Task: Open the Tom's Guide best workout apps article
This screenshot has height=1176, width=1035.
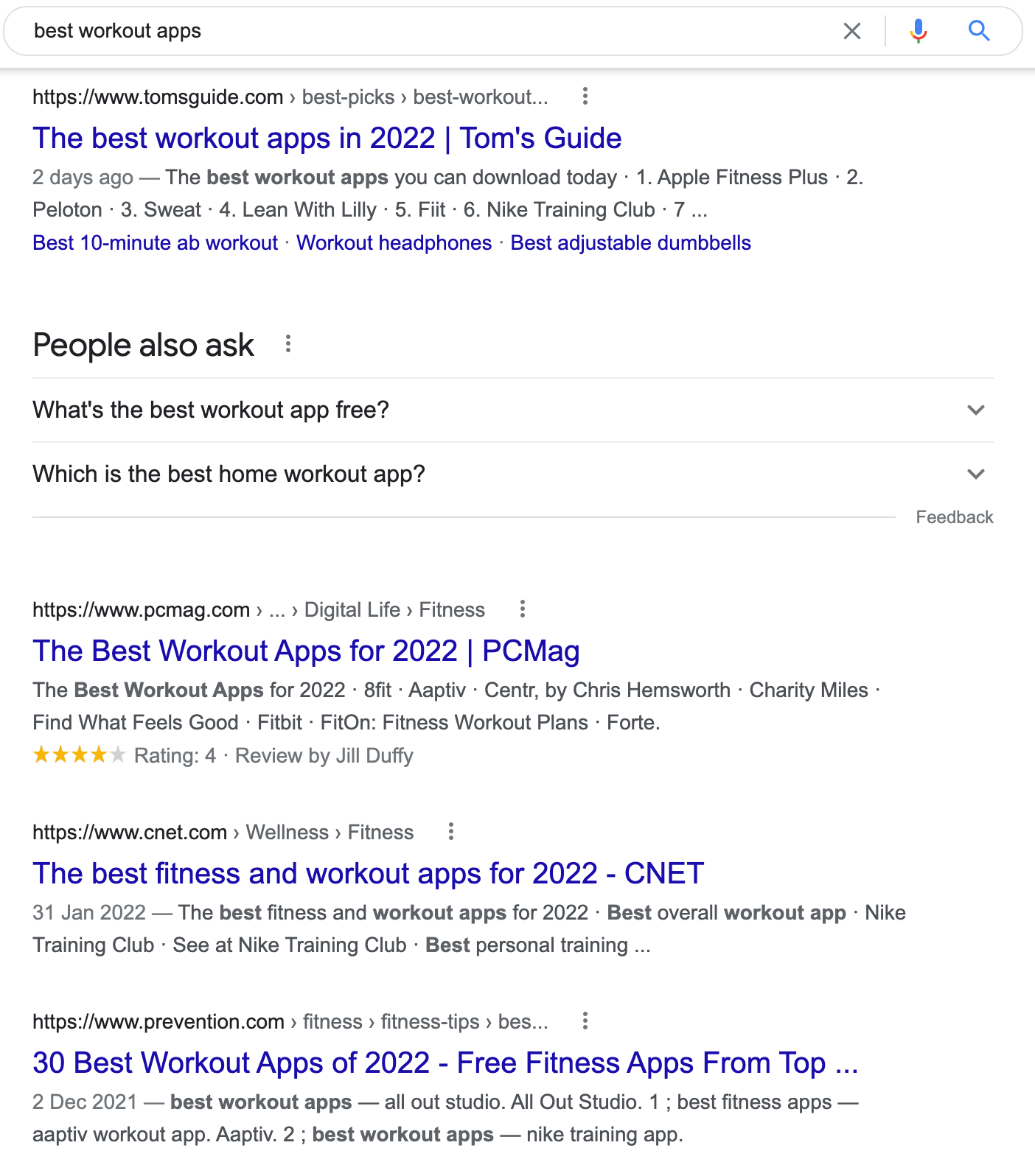Action: (x=327, y=139)
